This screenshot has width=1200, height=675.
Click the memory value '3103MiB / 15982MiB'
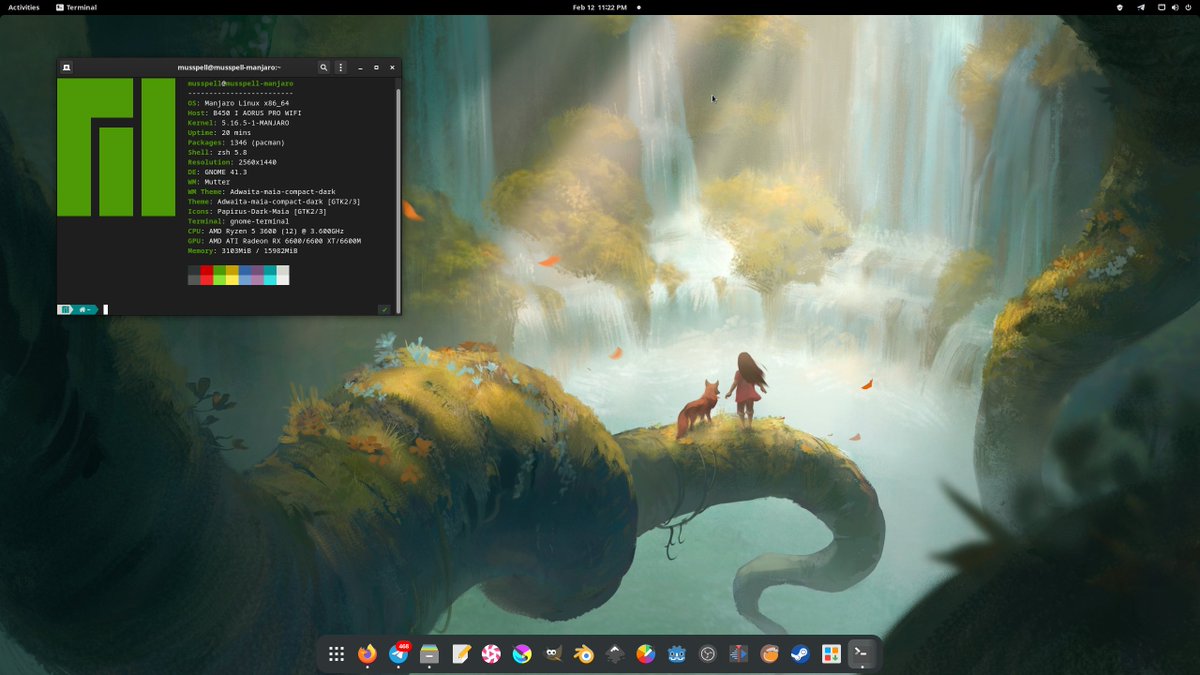259,251
